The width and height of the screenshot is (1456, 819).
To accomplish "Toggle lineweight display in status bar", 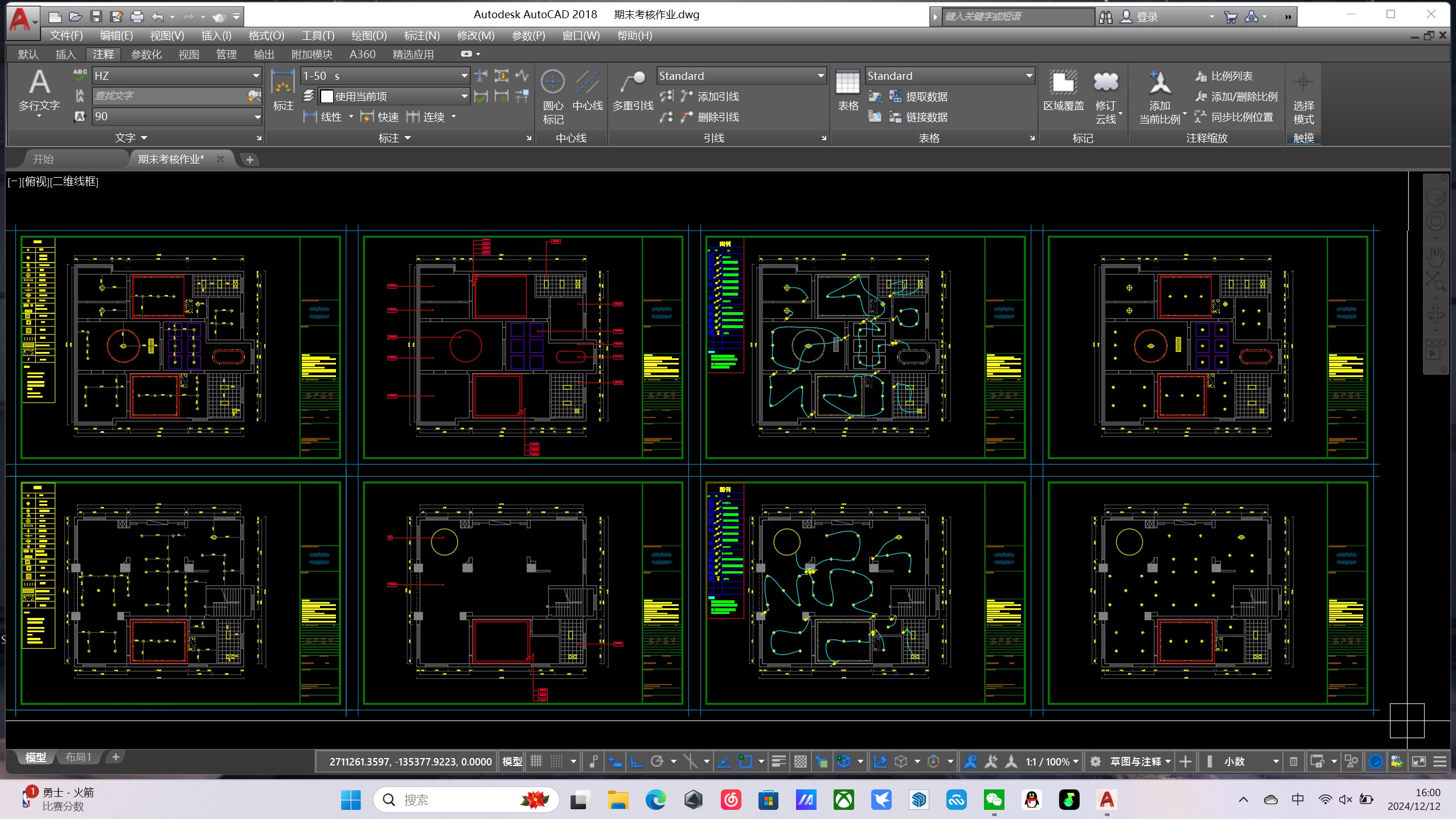I will pos(778,761).
